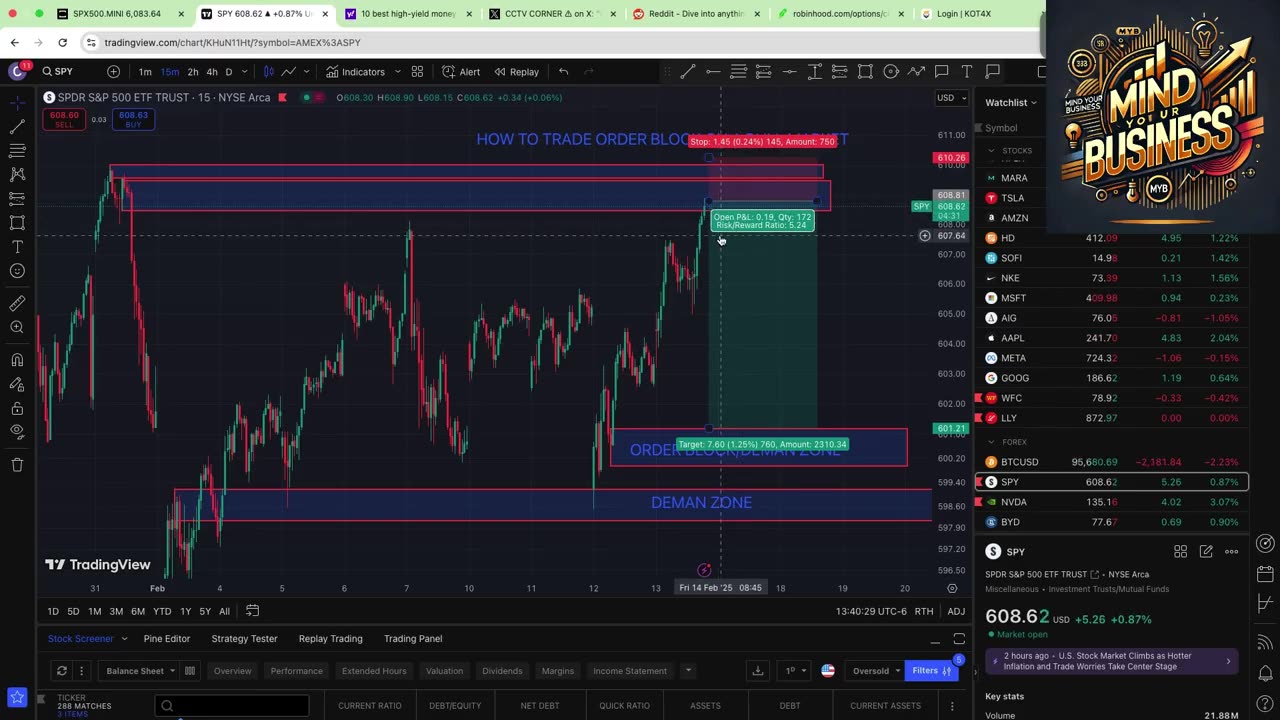Select the rectangle shape tool in top toolbar
Viewport: 1280px width, 720px height.
tap(865, 72)
